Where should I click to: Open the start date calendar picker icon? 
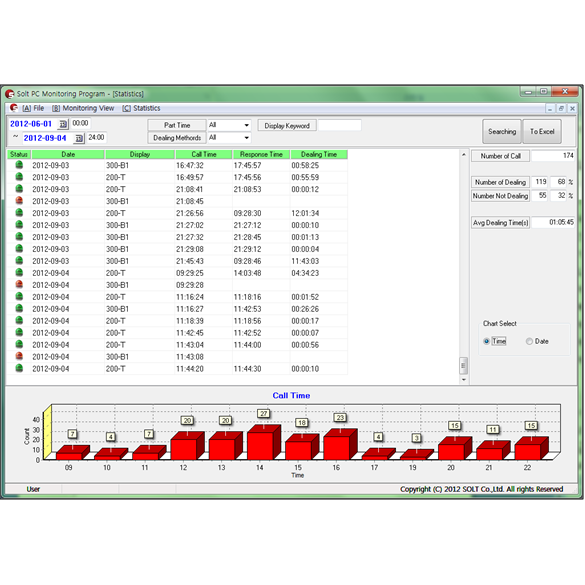click(63, 124)
